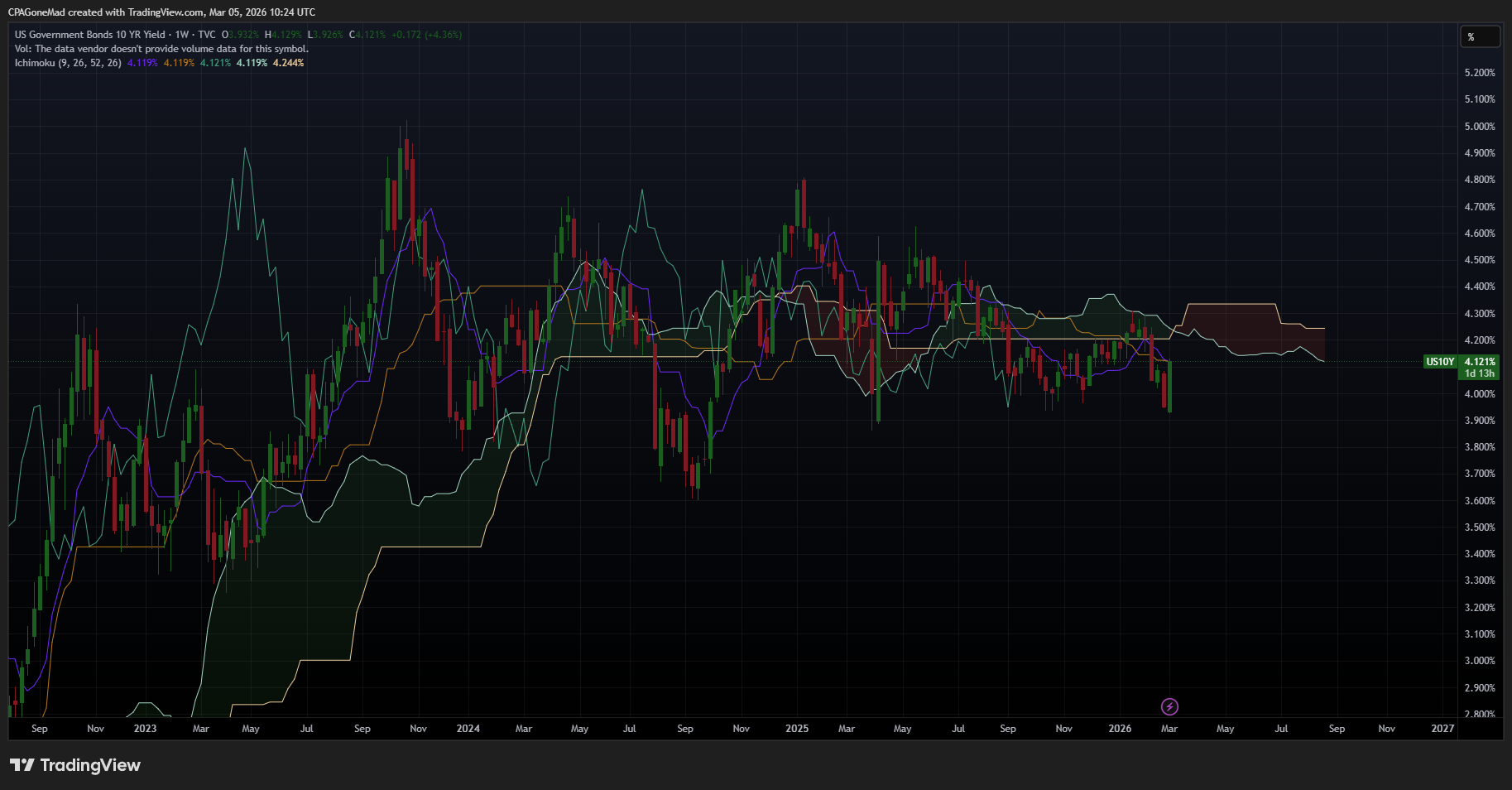Click the countdown timer showing 1d 13h
1512x790 pixels.
pyautogui.click(x=1481, y=373)
